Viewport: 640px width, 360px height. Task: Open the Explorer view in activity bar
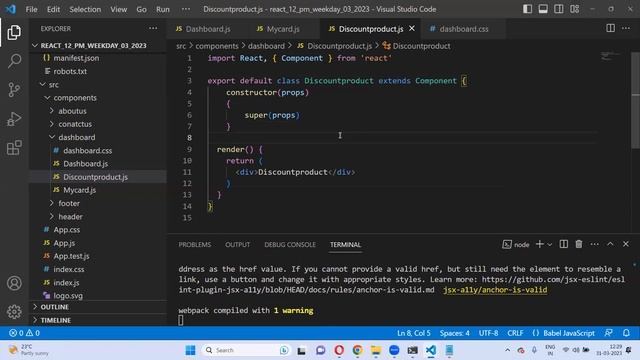[14, 32]
